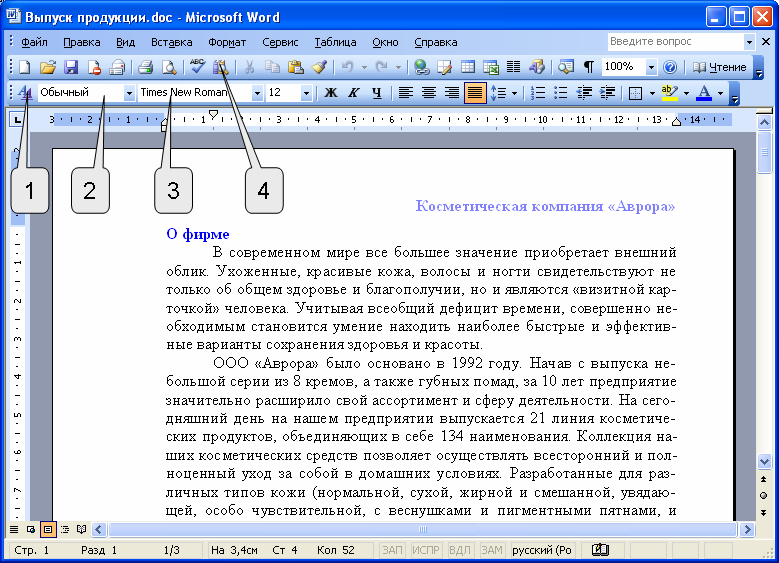
Task: Toggle italic formatting (К)
Action: (354, 92)
